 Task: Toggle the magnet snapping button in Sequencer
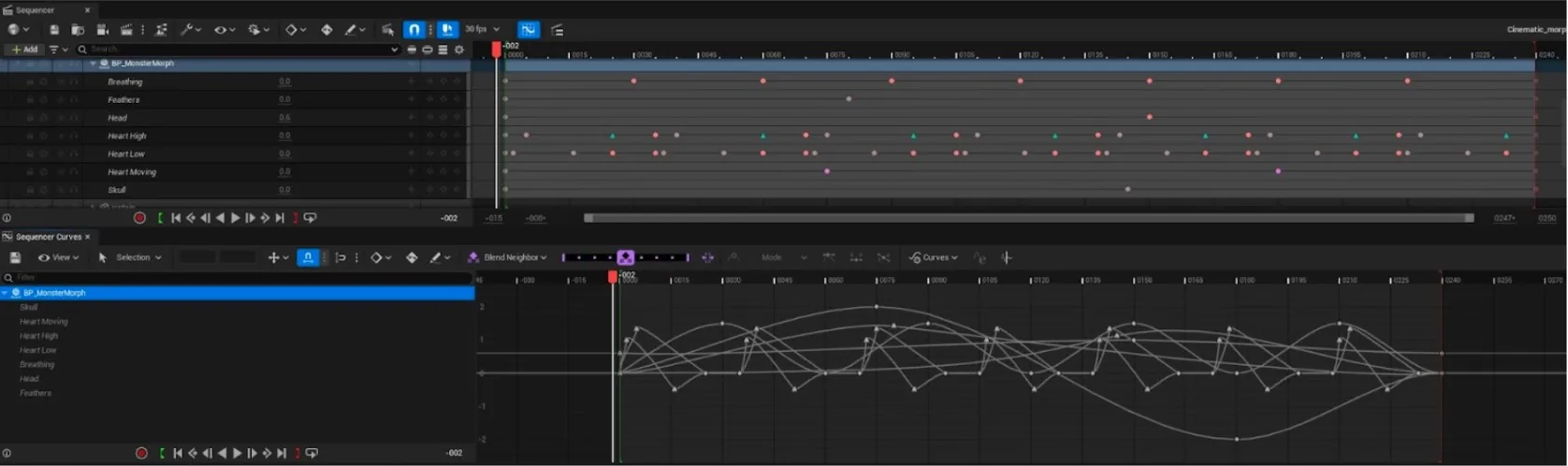414,30
